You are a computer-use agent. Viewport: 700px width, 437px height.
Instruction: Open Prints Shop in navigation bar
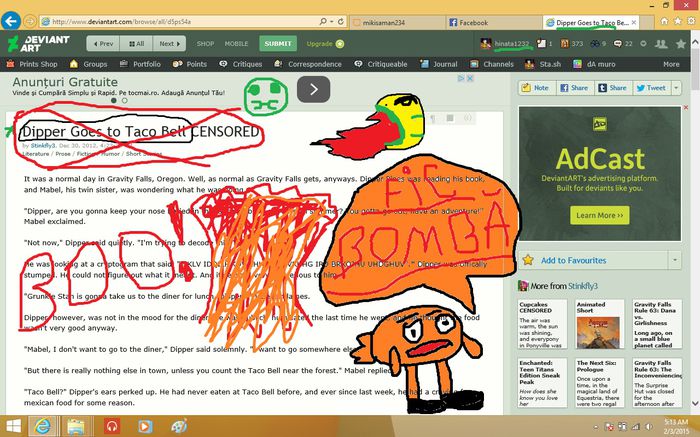pyautogui.click(x=32, y=64)
